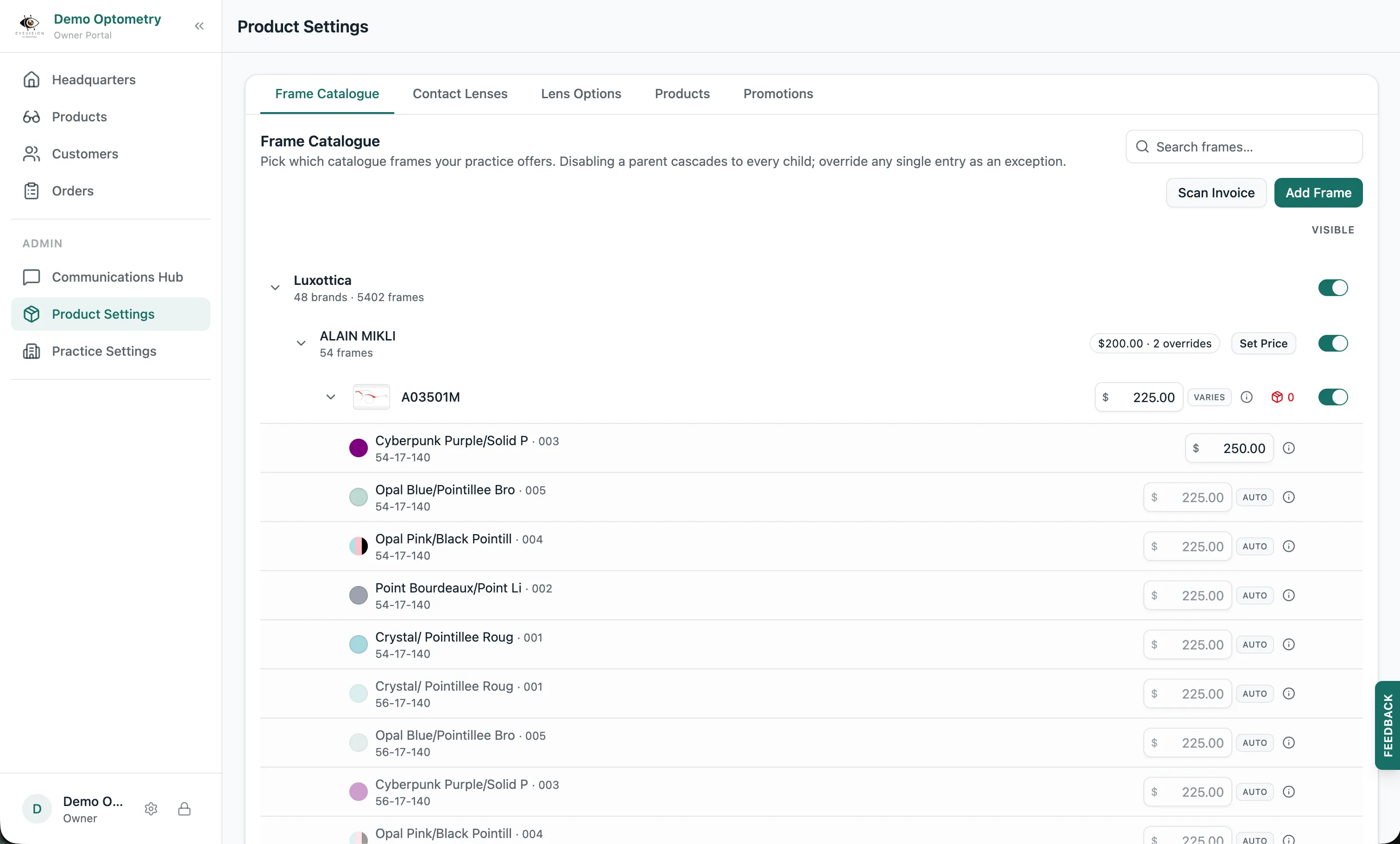1400x844 pixels.
Task: Open info icon for Cyberpunk Purple 56-17-140
Action: coord(1289,792)
